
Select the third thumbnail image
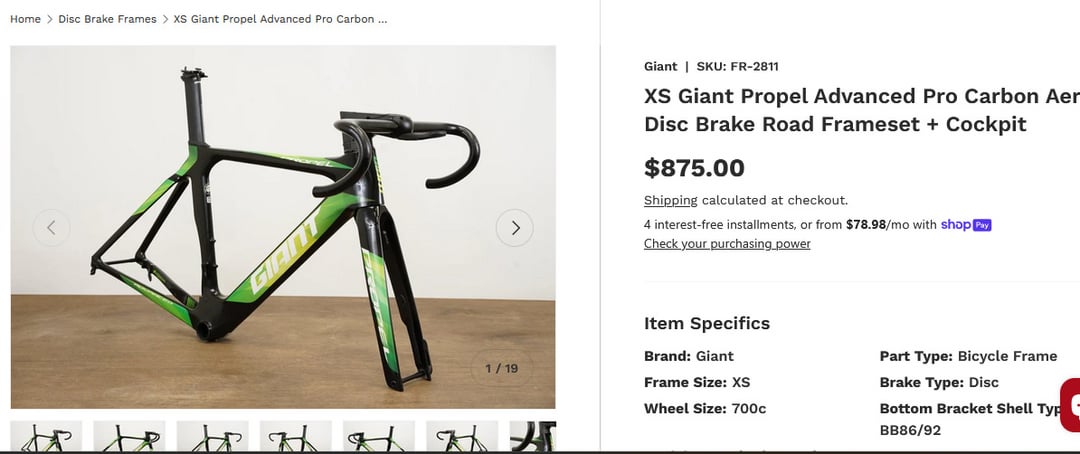pos(212,437)
